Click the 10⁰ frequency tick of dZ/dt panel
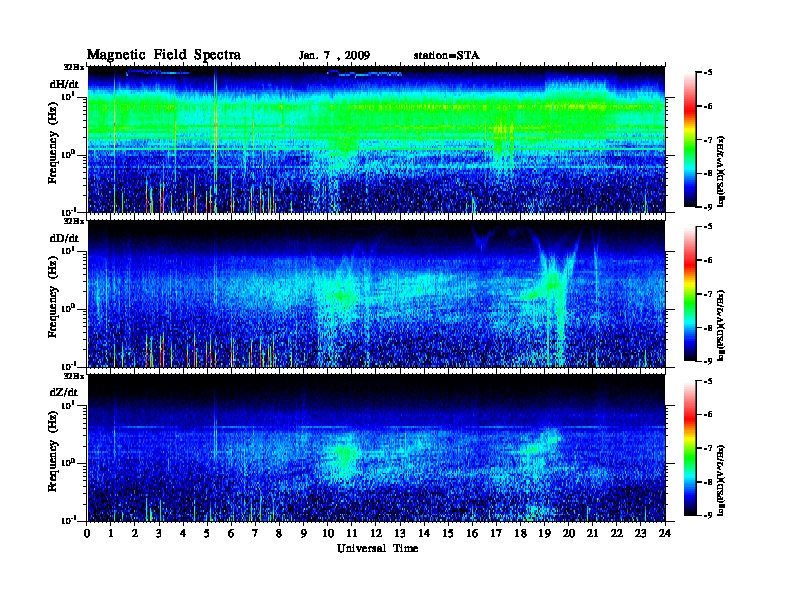 [x=68, y=463]
